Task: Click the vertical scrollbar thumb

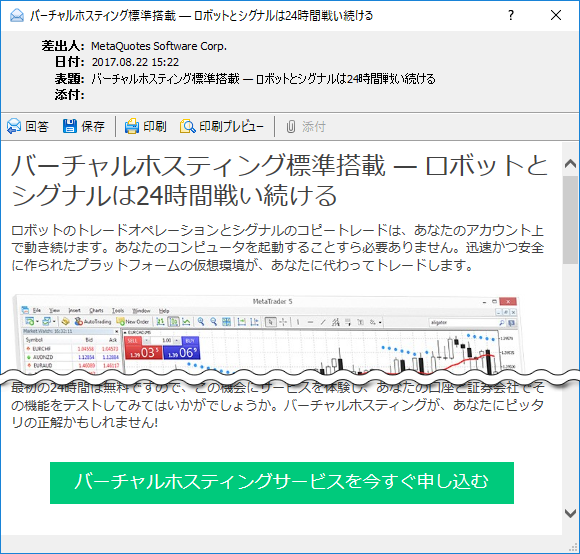Action: pyautogui.click(x=570, y=220)
